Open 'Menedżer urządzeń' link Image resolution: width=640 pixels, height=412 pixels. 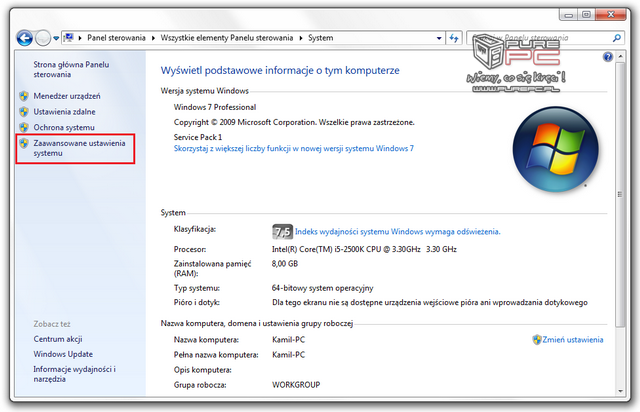[67, 96]
